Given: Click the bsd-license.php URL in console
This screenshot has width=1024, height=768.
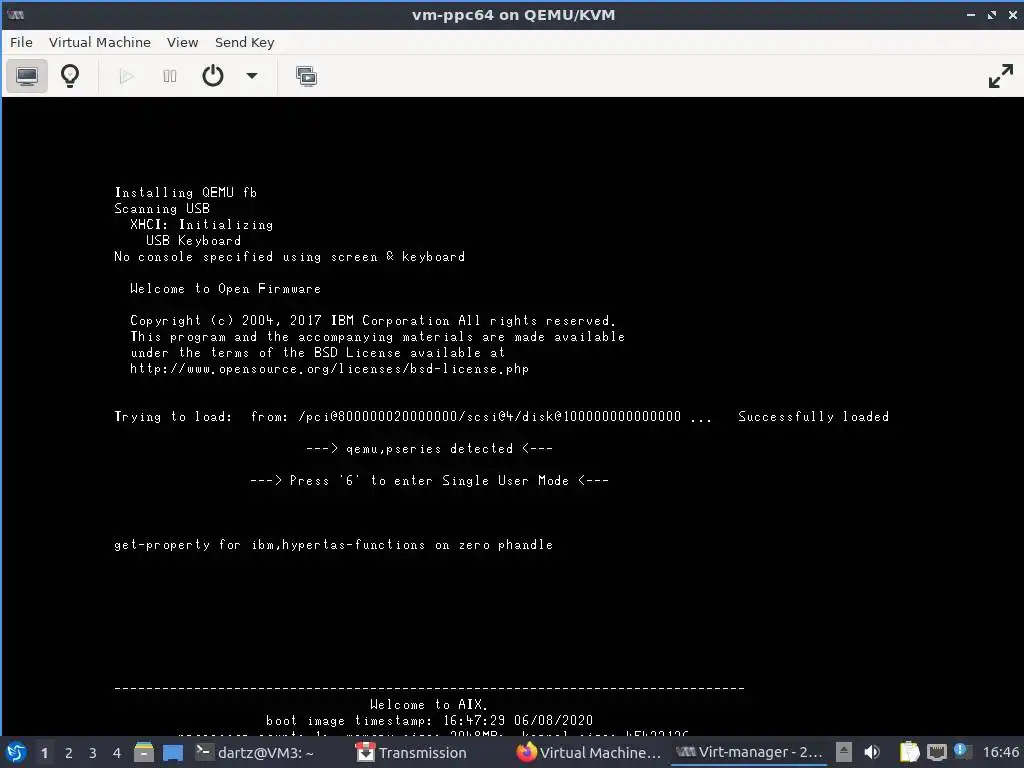Looking at the screenshot, I should pyautogui.click(x=329, y=369).
